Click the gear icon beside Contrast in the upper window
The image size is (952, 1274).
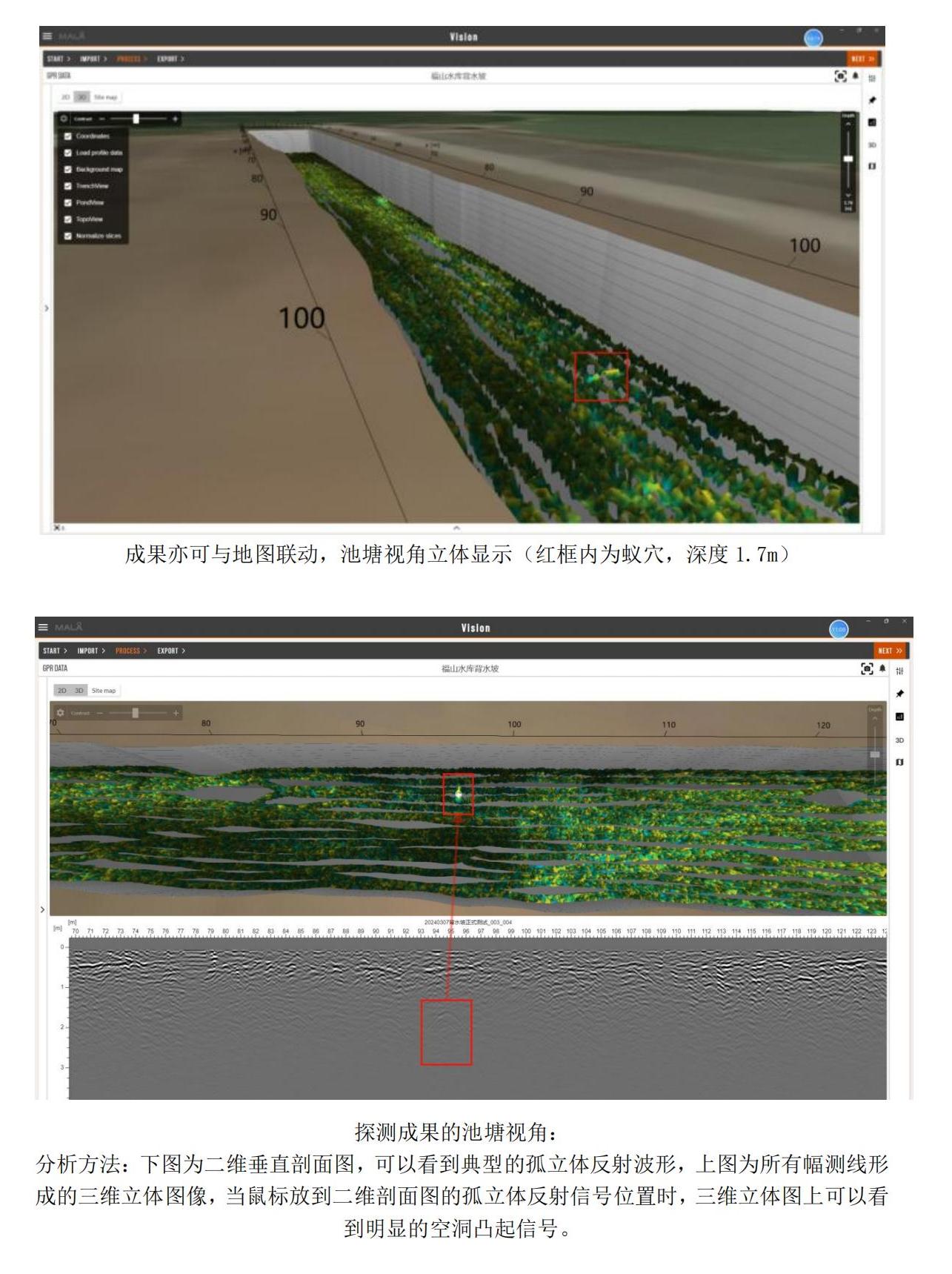tap(64, 119)
